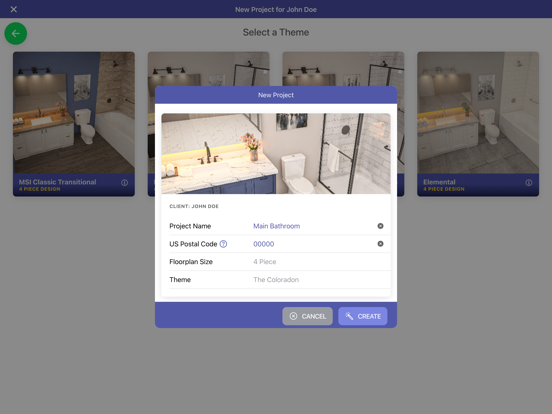
Task: Edit the postal code field '00000'
Action: point(264,244)
